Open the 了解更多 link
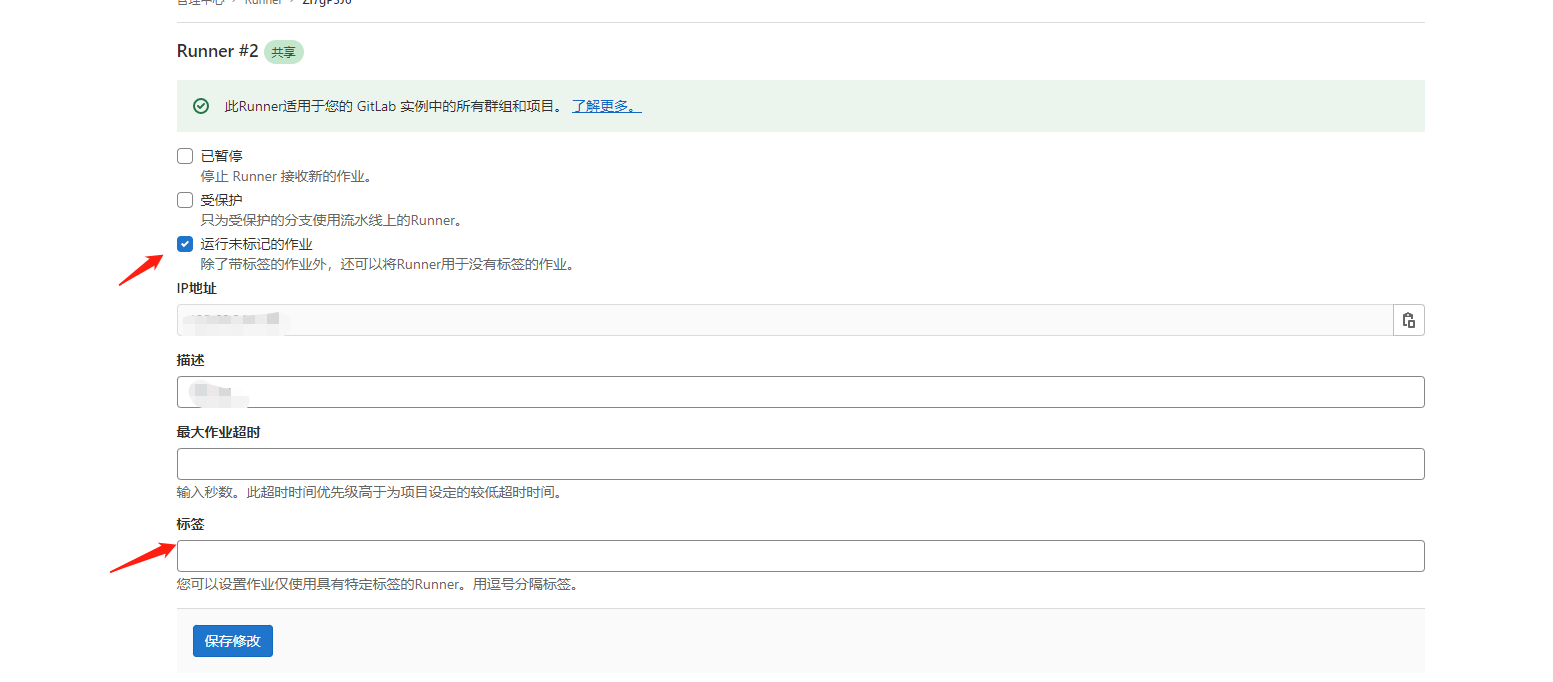 pyautogui.click(x=606, y=106)
